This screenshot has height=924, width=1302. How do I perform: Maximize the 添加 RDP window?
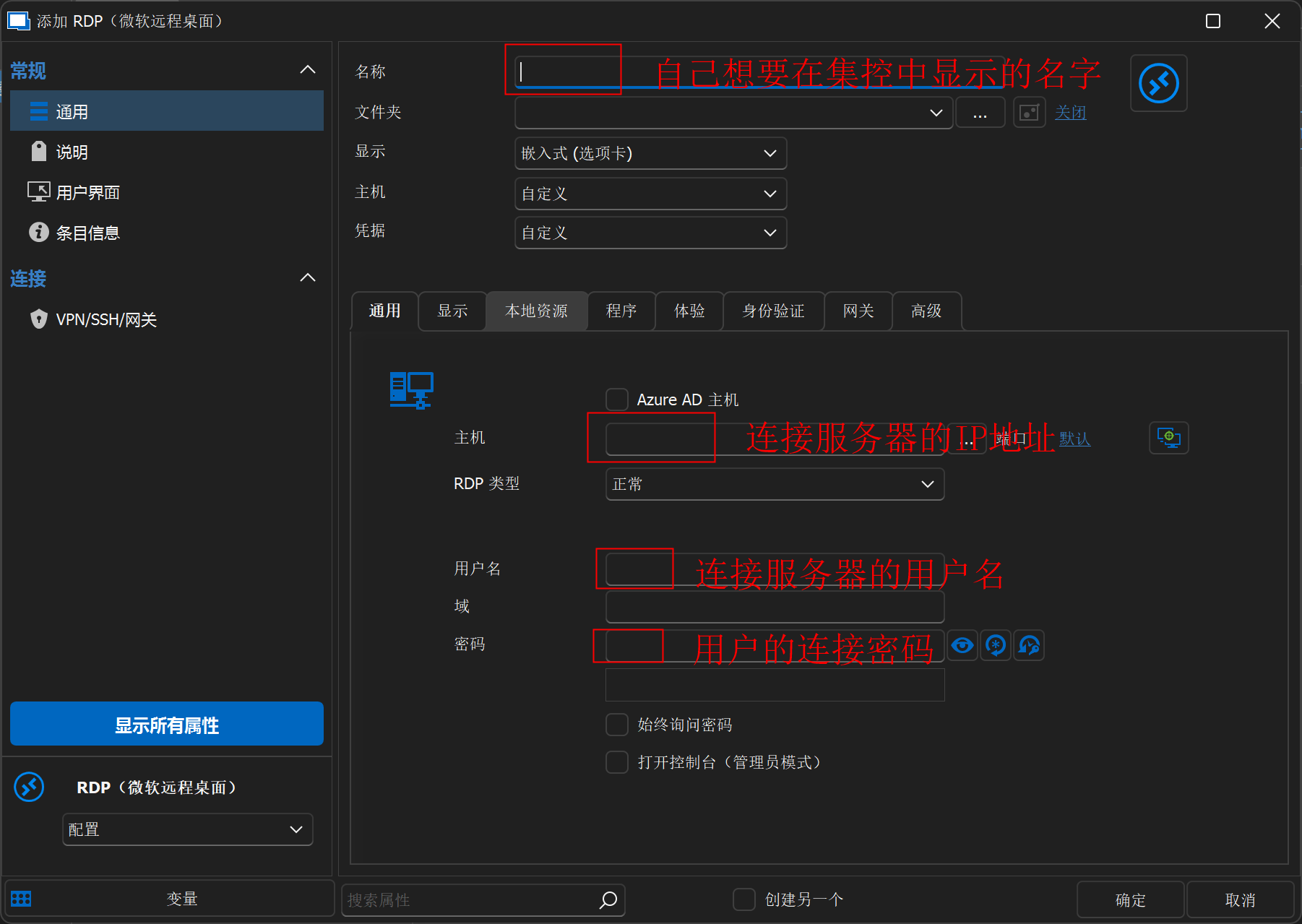click(x=1213, y=21)
